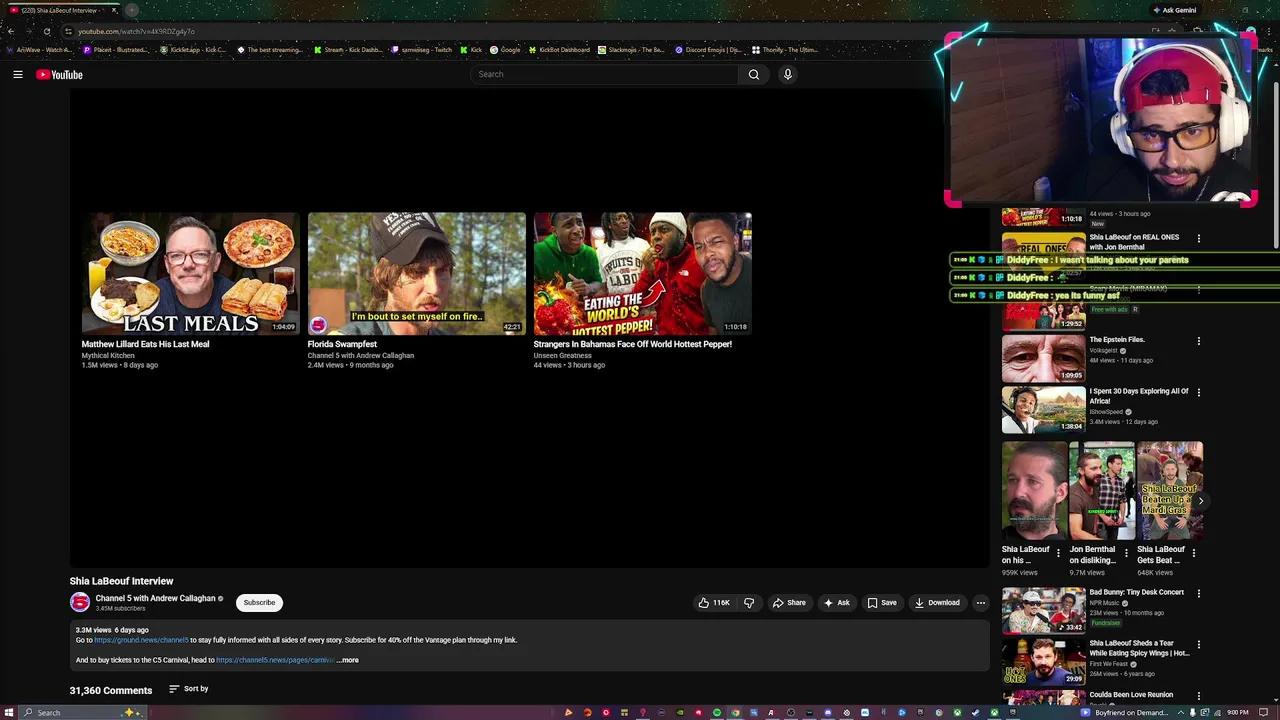Reload the page with refresh icon

point(47,31)
